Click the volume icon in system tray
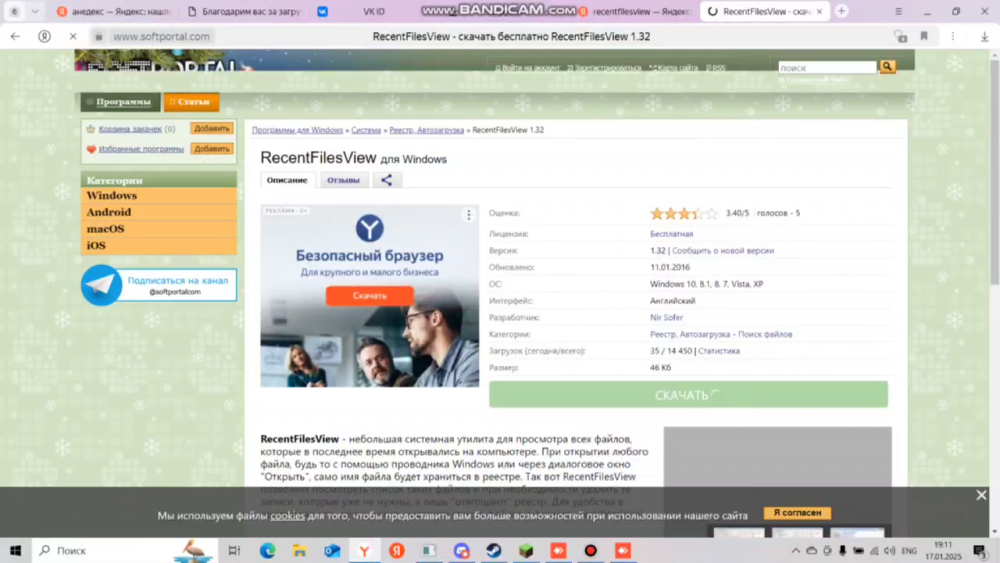This screenshot has width=1000, height=563. coord(890,551)
